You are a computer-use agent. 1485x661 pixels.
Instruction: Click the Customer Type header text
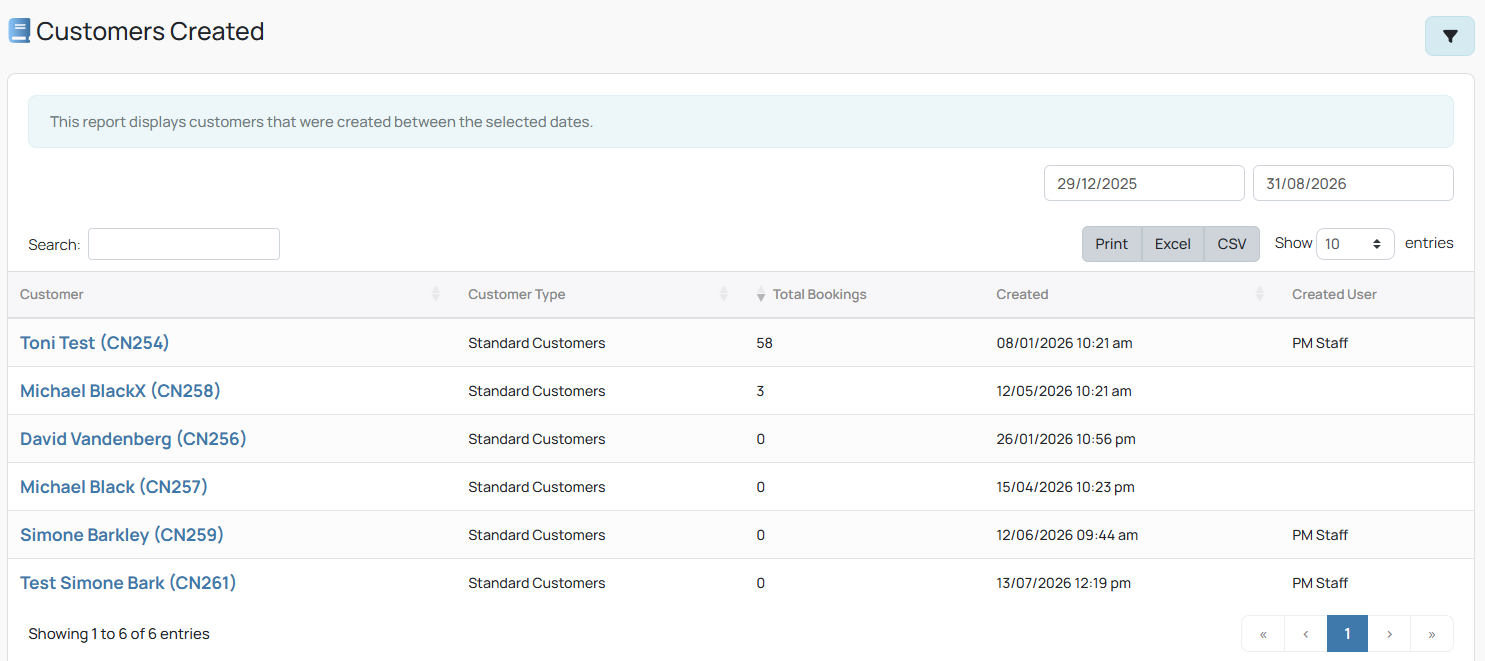click(x=517, y=294)
